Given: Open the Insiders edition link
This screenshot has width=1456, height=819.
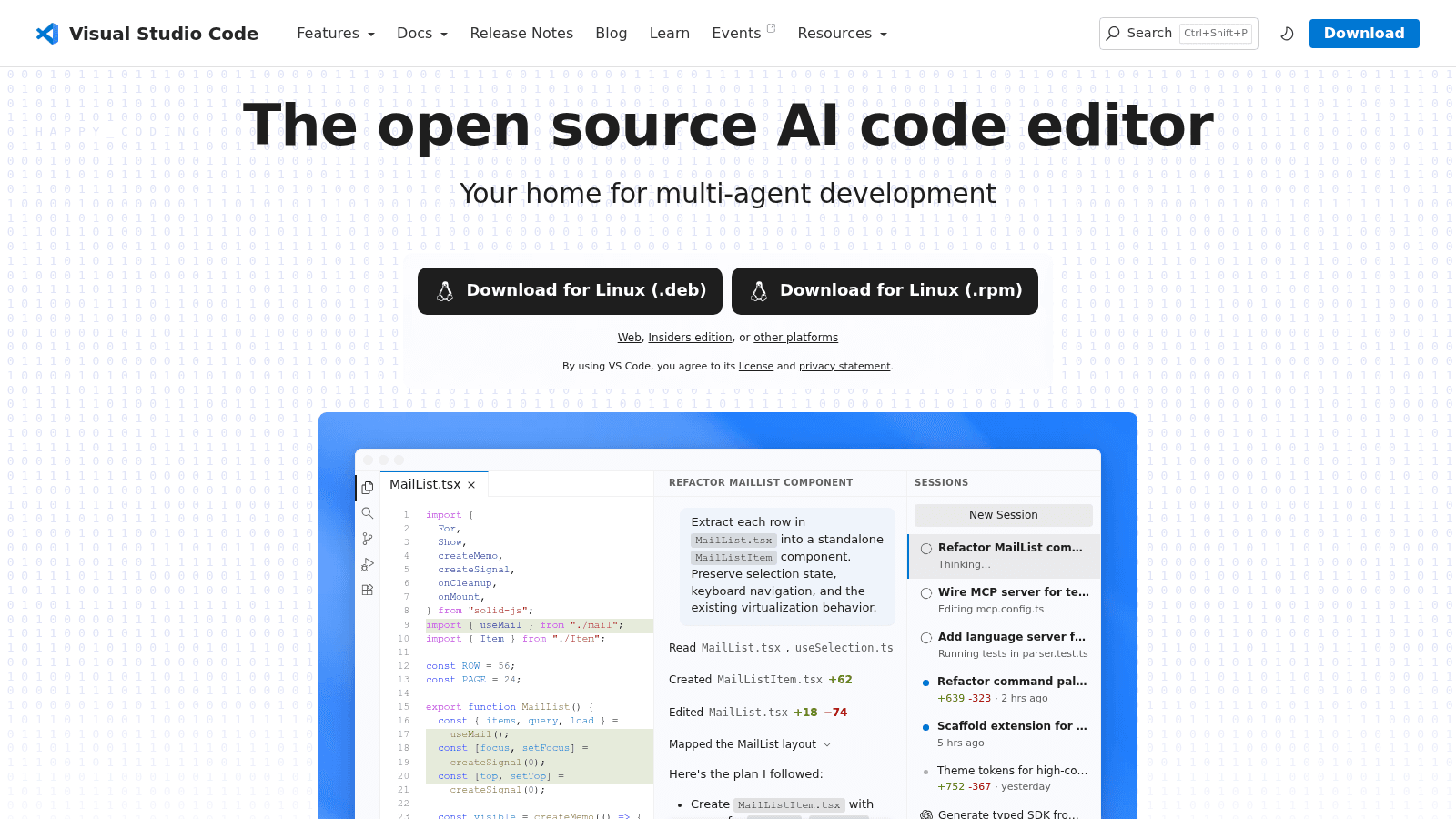Looking at the screenshot, I should click(x=690, y=338).
